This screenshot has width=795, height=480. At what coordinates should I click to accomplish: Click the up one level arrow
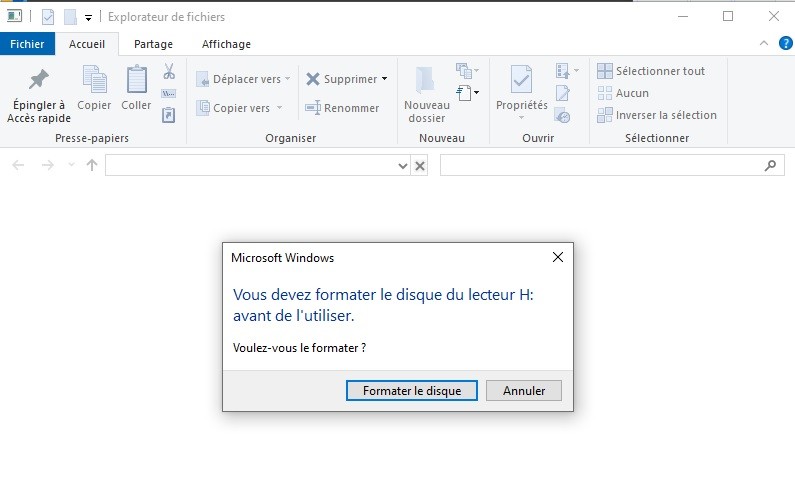coord(92,165)
